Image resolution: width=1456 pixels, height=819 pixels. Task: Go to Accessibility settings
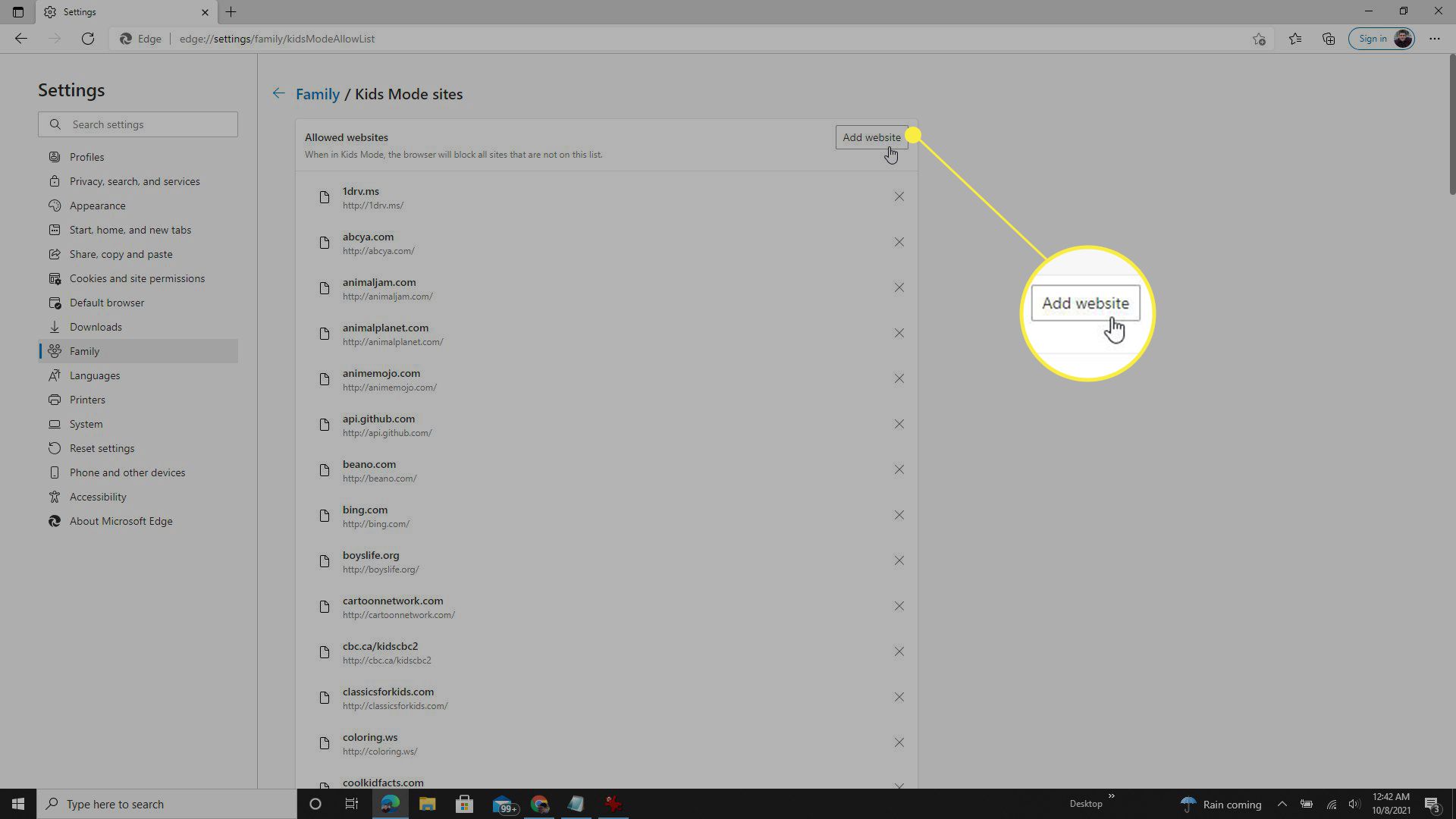click(x=138, y=497)
